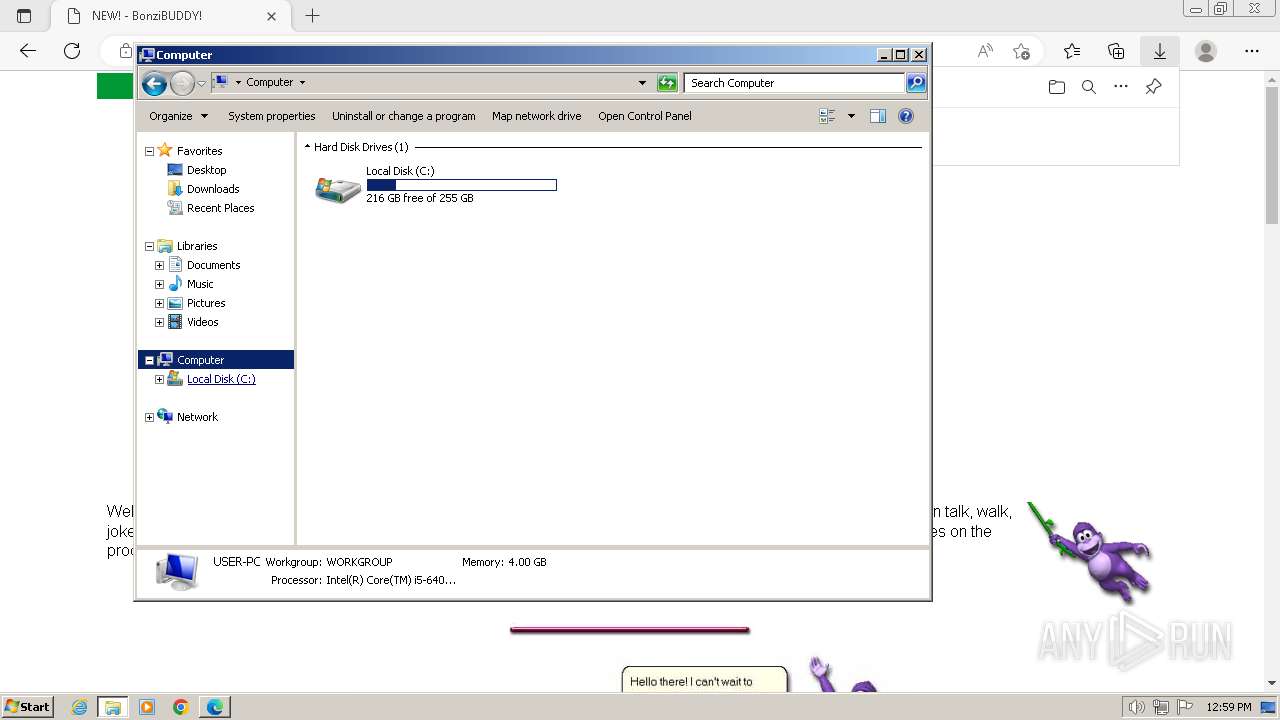Expand the Videos library node
The width and height of the screenshot is (1280, 720).
click(x=159, y=322)
